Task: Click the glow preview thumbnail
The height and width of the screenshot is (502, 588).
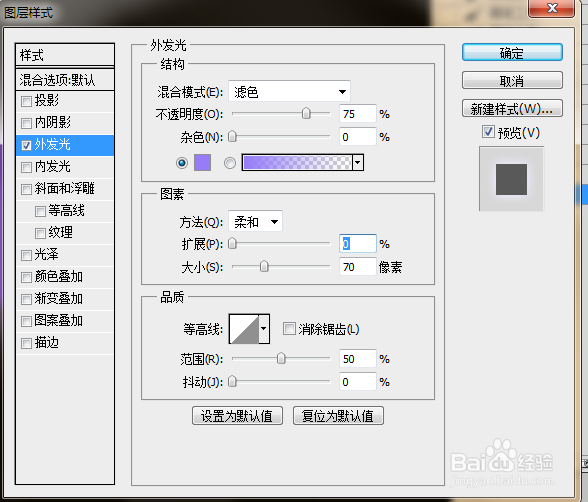Action: (512, 179)
